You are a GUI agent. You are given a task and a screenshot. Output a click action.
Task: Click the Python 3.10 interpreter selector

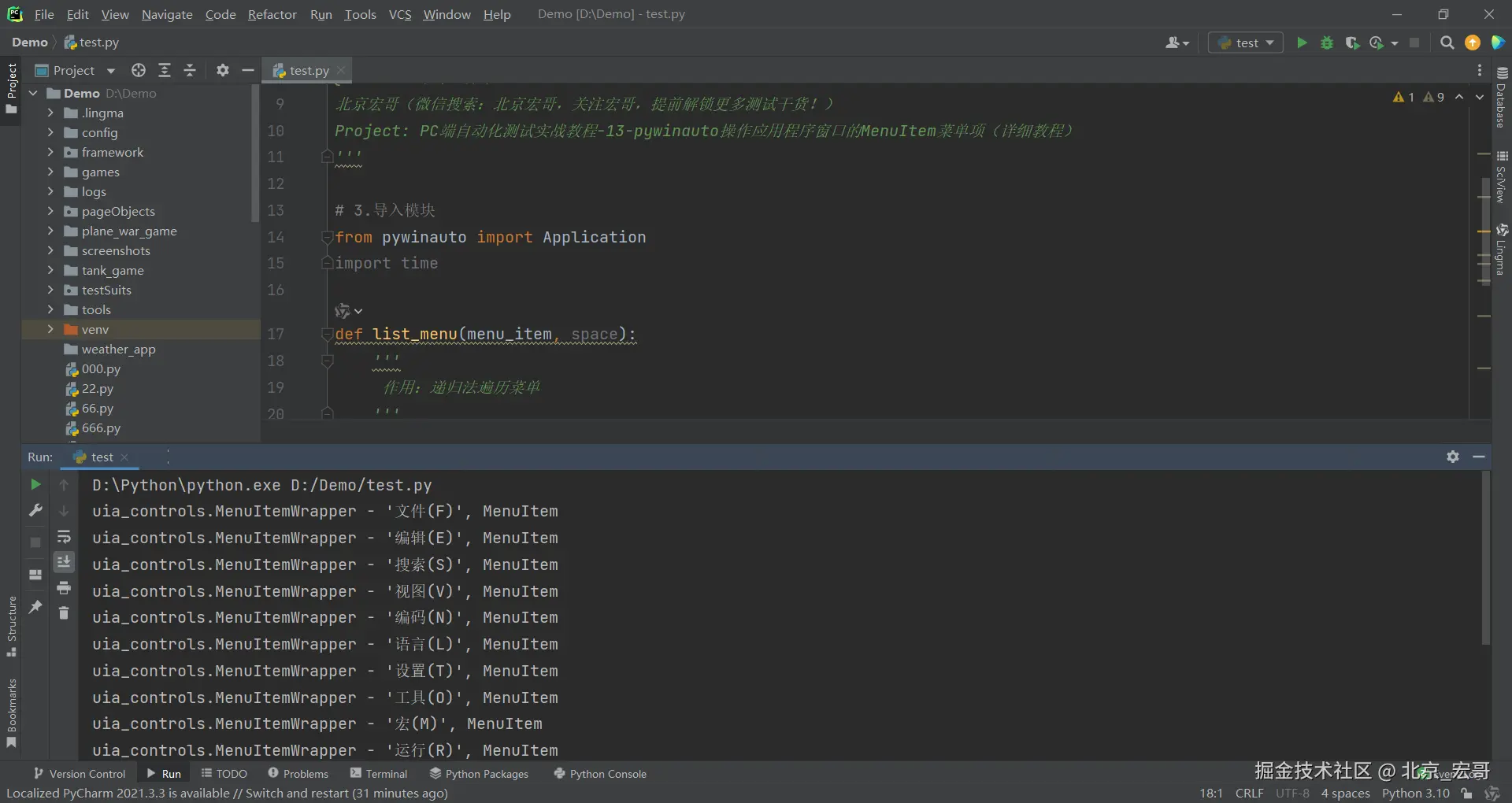pos(1415,793)
